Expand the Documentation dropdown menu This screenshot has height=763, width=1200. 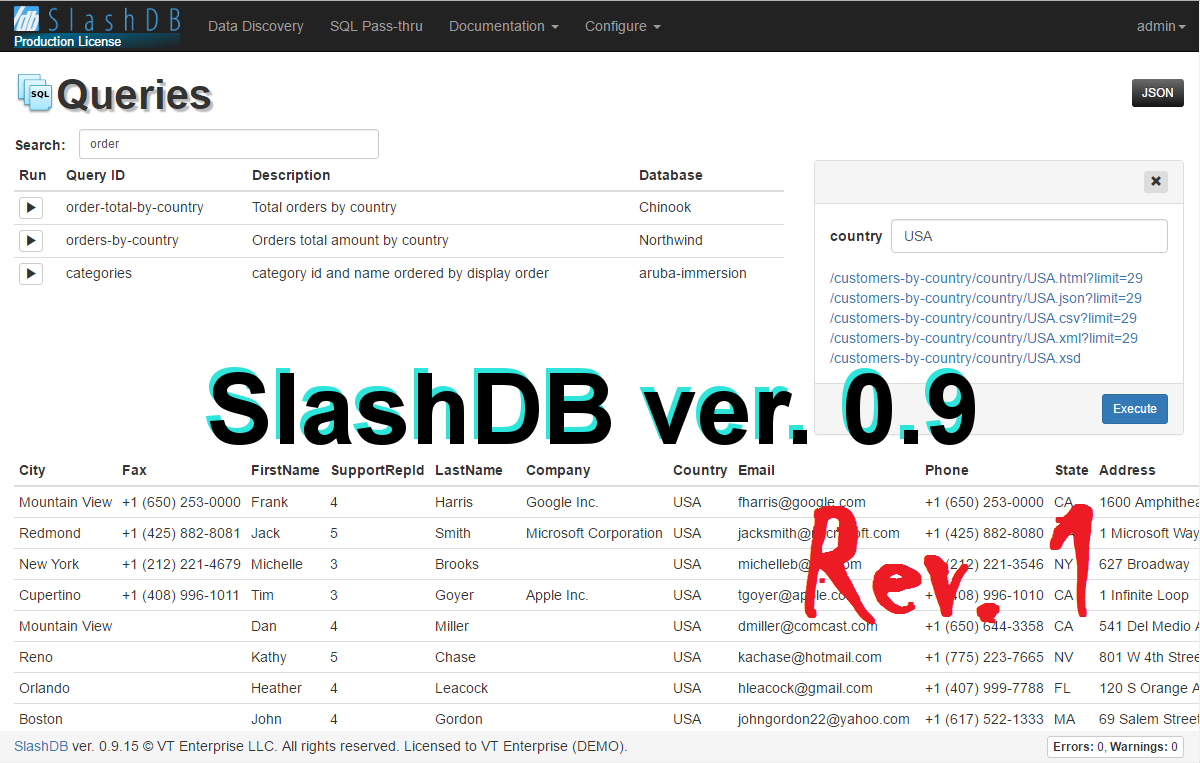[504, 26]
